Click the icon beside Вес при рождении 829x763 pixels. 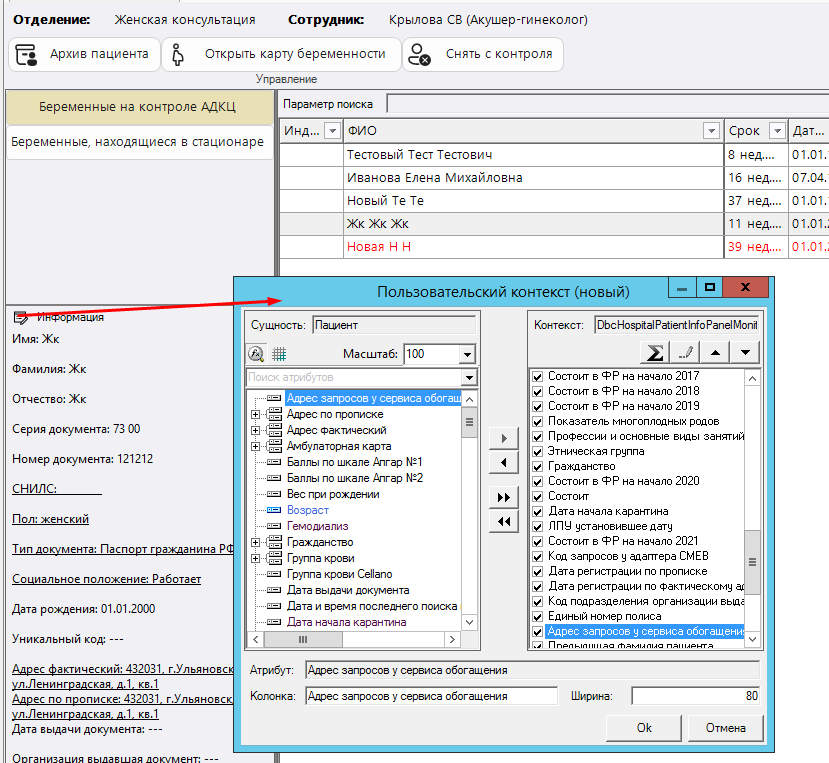(x=274, y=494)
